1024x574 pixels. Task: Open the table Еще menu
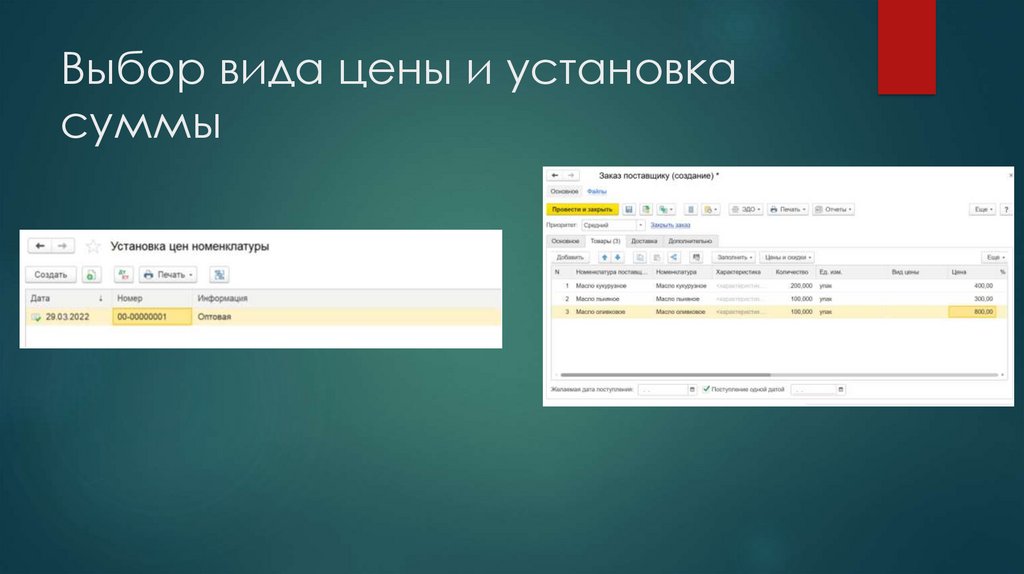tap(995, 257)
